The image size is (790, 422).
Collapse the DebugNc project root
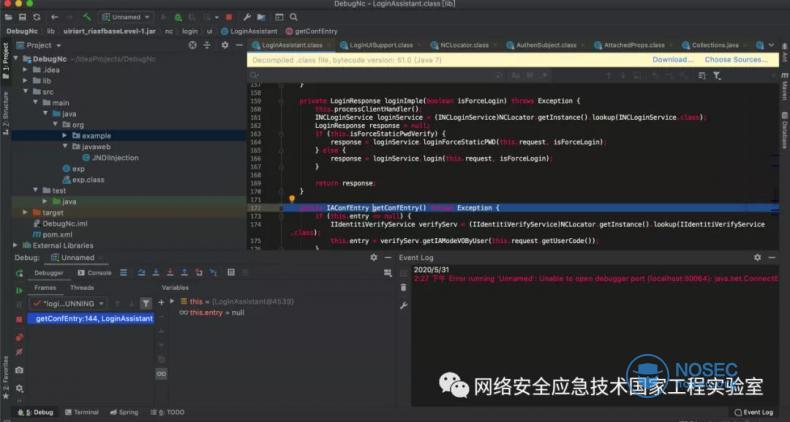click(x=15, y=59)
